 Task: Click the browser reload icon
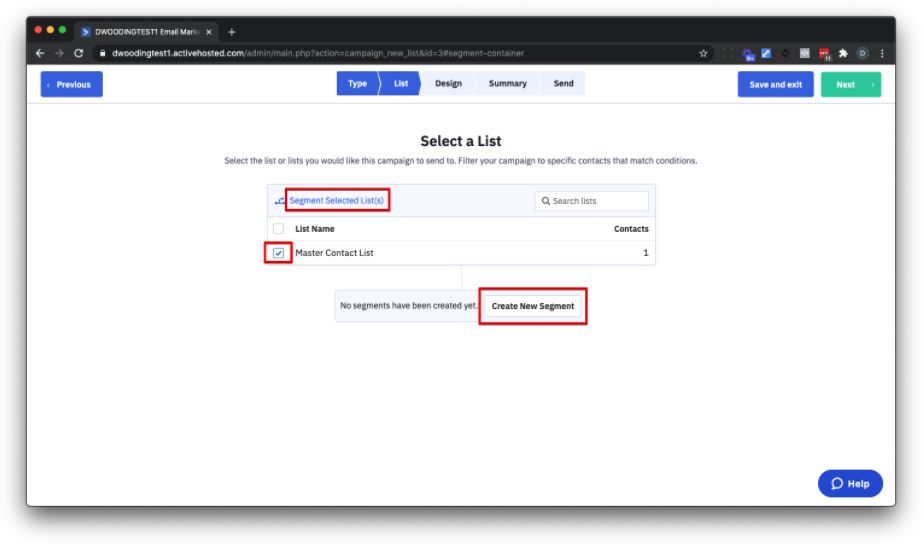[79, 53]
